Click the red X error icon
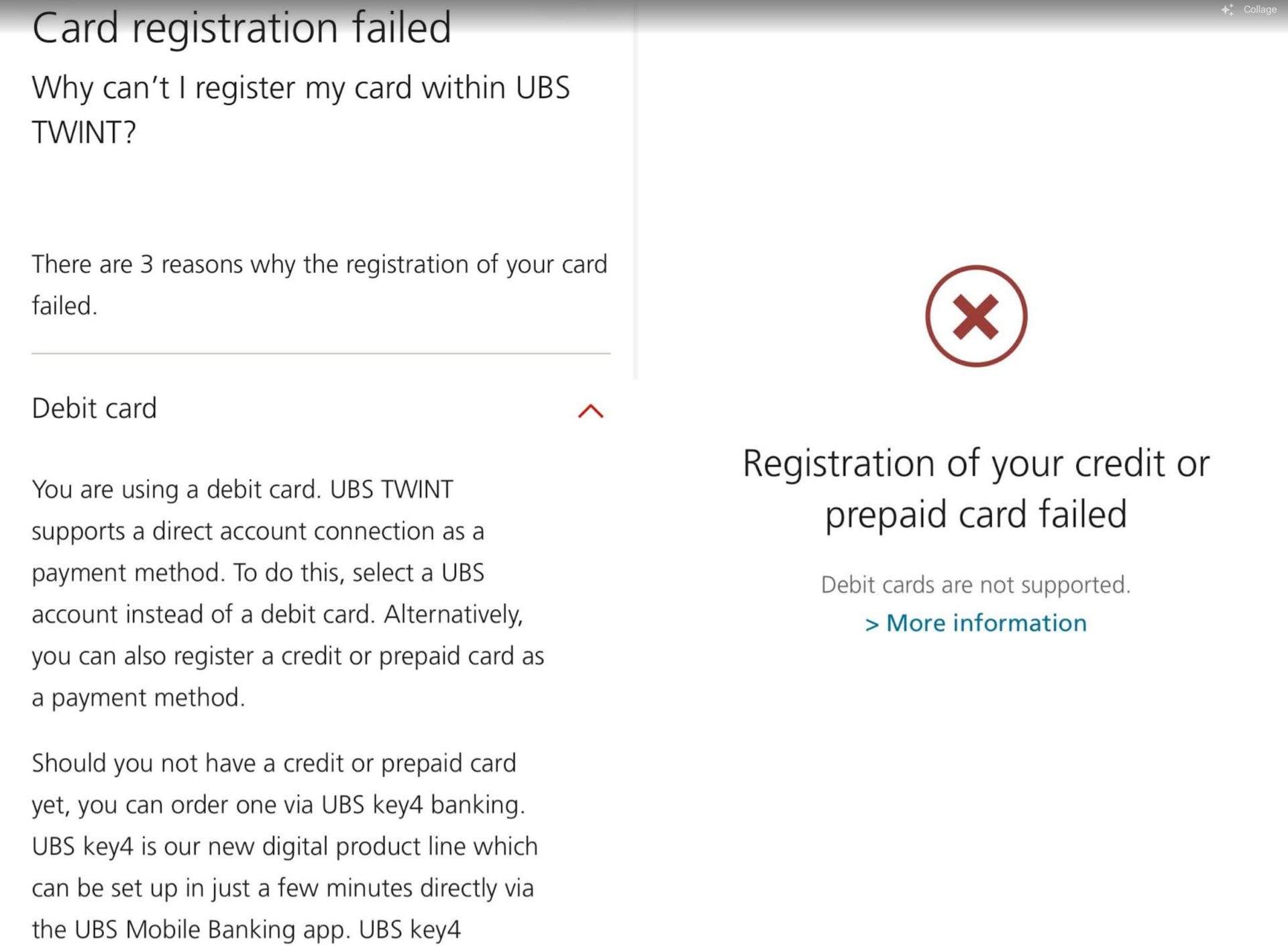 tap(976, 316)
